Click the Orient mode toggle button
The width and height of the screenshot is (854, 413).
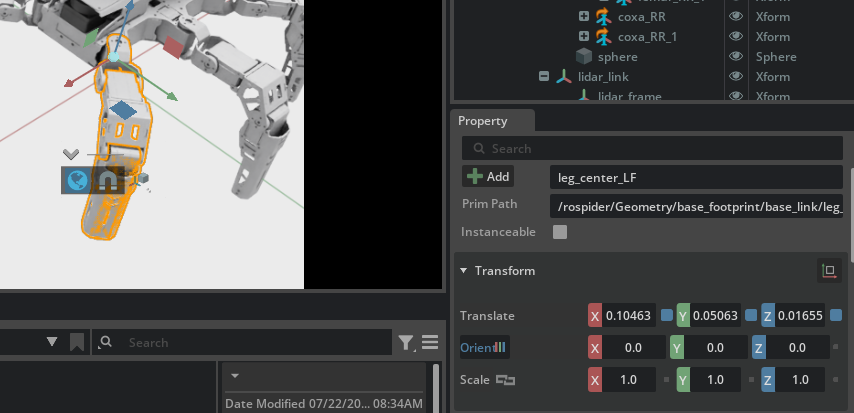click(x=485, y=347)
